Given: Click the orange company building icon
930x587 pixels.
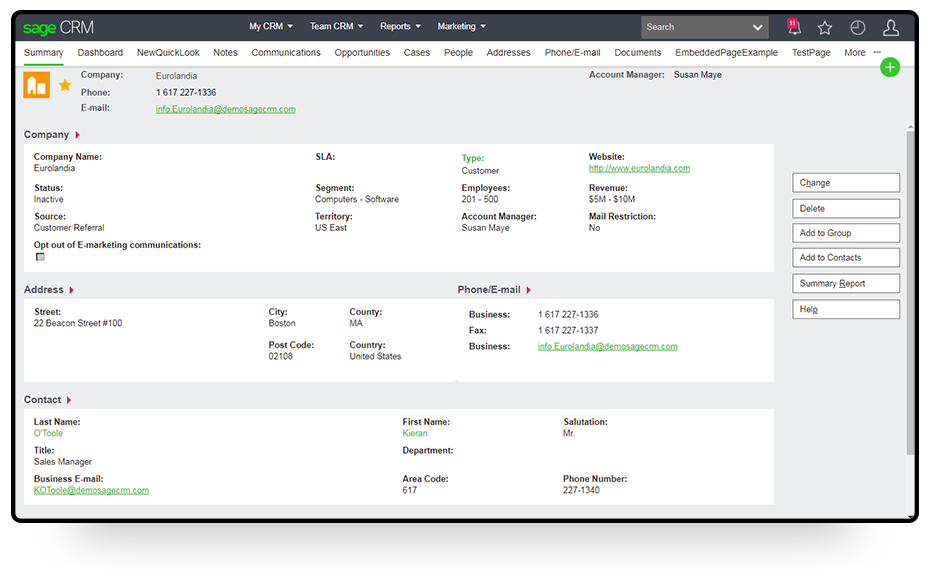Looking at the screenshot, I should tap(37, 85).
